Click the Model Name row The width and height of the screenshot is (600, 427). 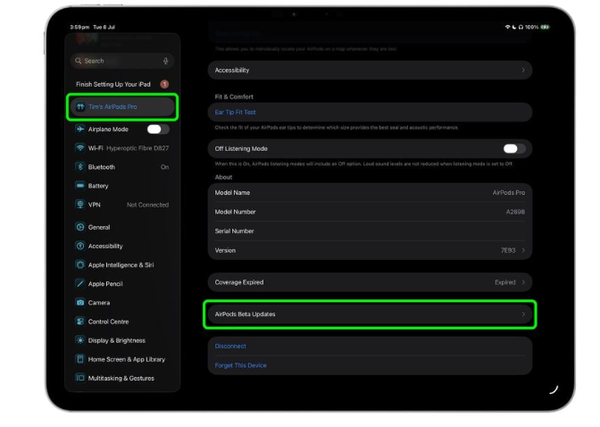pos(370,193)
